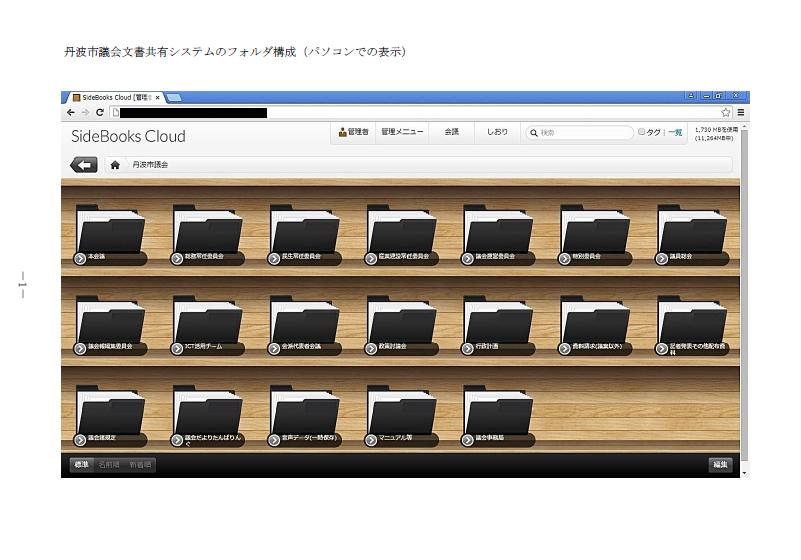This screenshot has height=560, width=801.
Task: Click the 検索 search field
Action: point(579,132)
